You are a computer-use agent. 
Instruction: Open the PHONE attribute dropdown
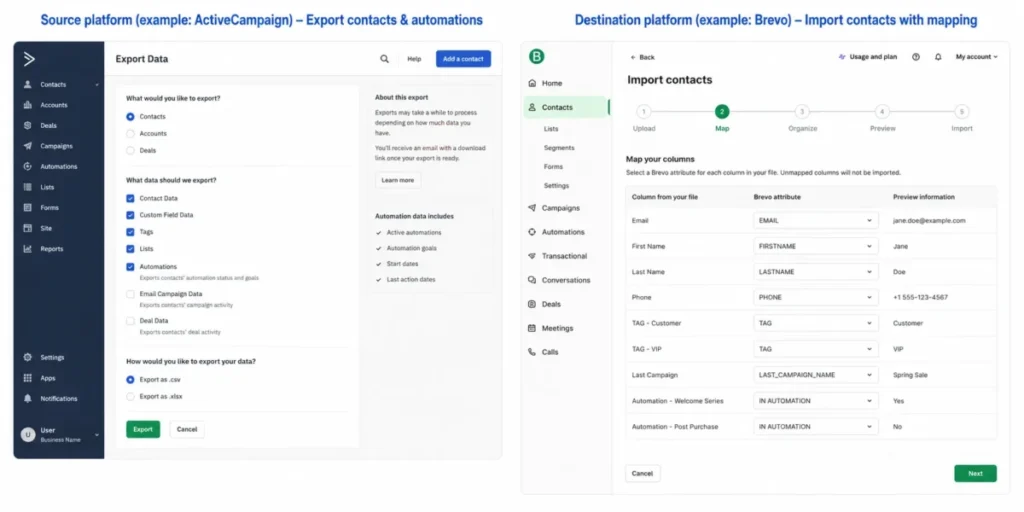pyautogui.click(x=816, y=297)
